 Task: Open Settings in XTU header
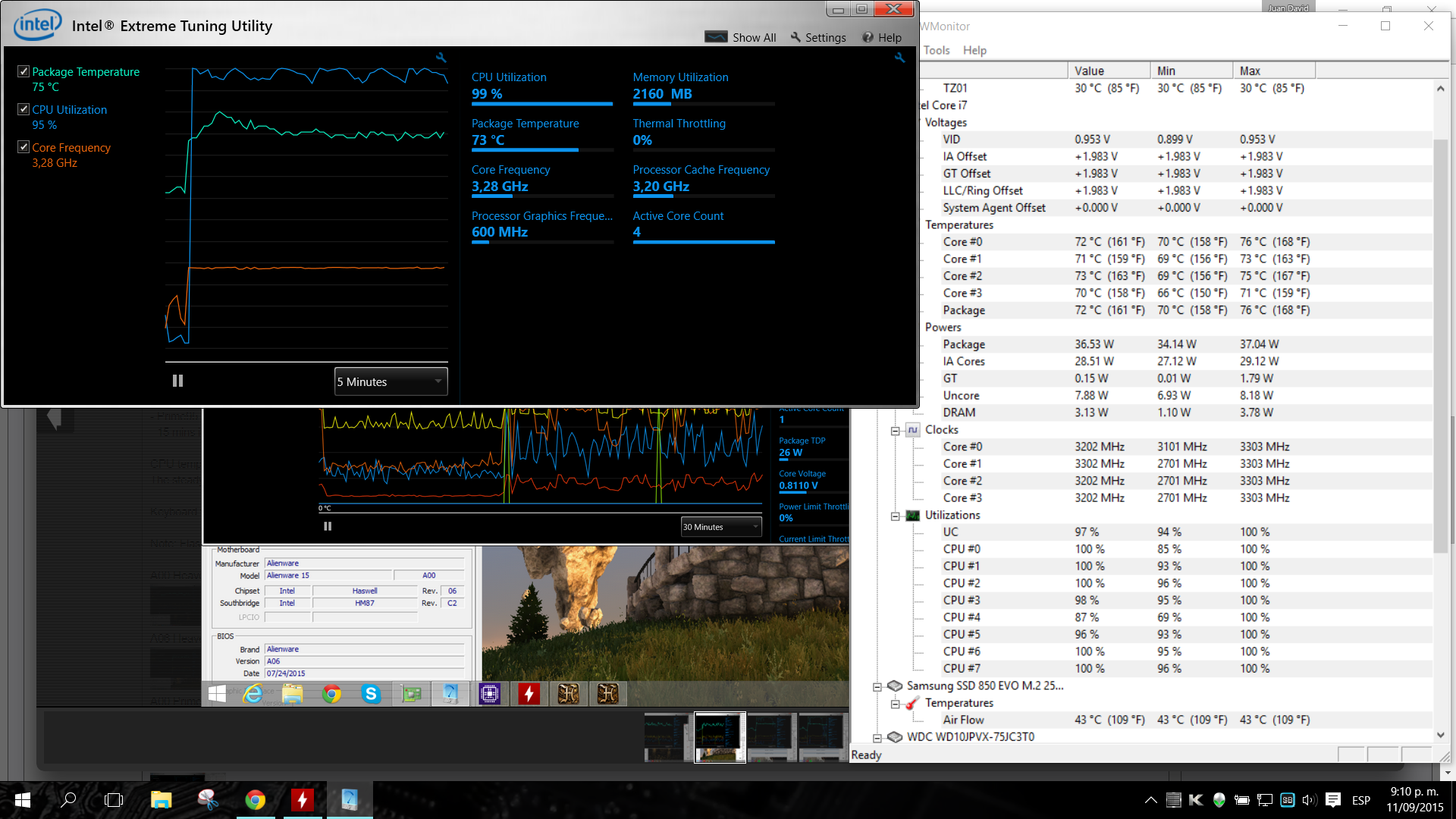tap(818, 37)
